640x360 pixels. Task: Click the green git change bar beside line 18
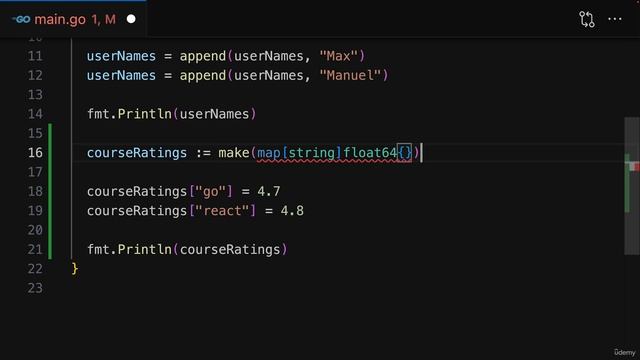50,191
